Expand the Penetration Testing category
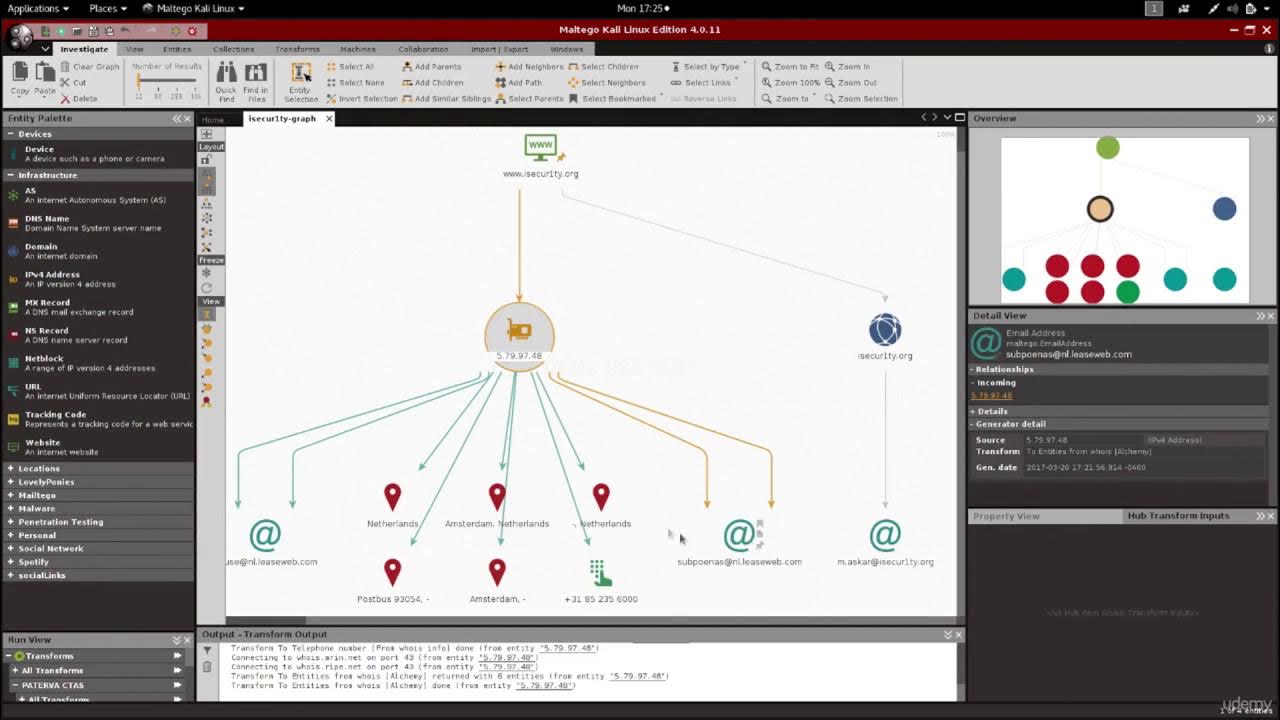 pos(11,522)
